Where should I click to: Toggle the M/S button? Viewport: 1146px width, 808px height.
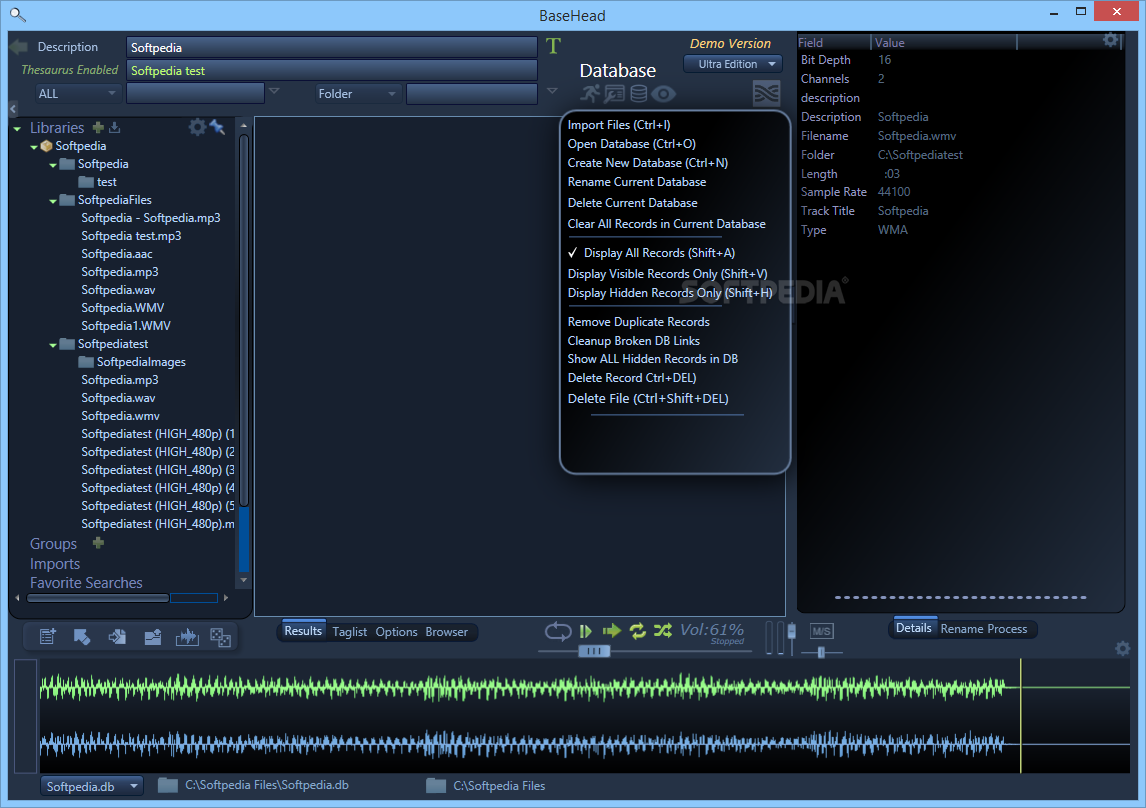coord(821,631)
